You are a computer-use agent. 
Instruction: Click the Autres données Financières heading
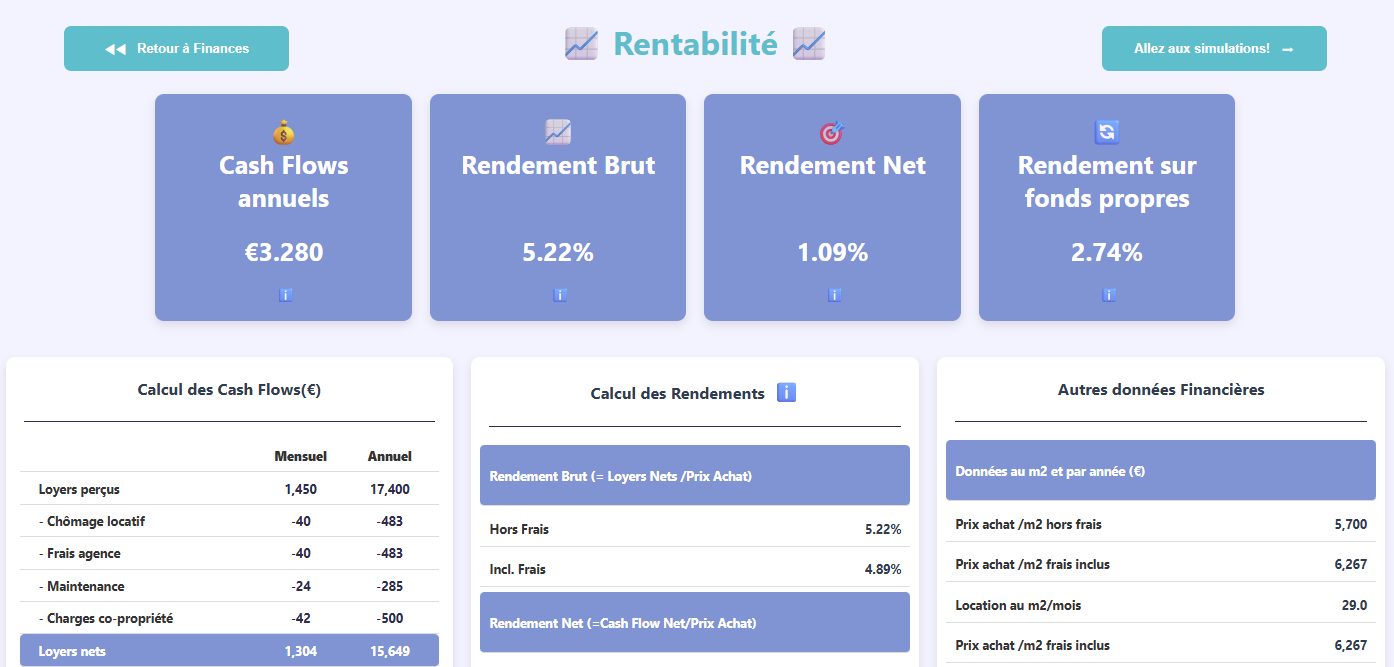(1161, 390)
